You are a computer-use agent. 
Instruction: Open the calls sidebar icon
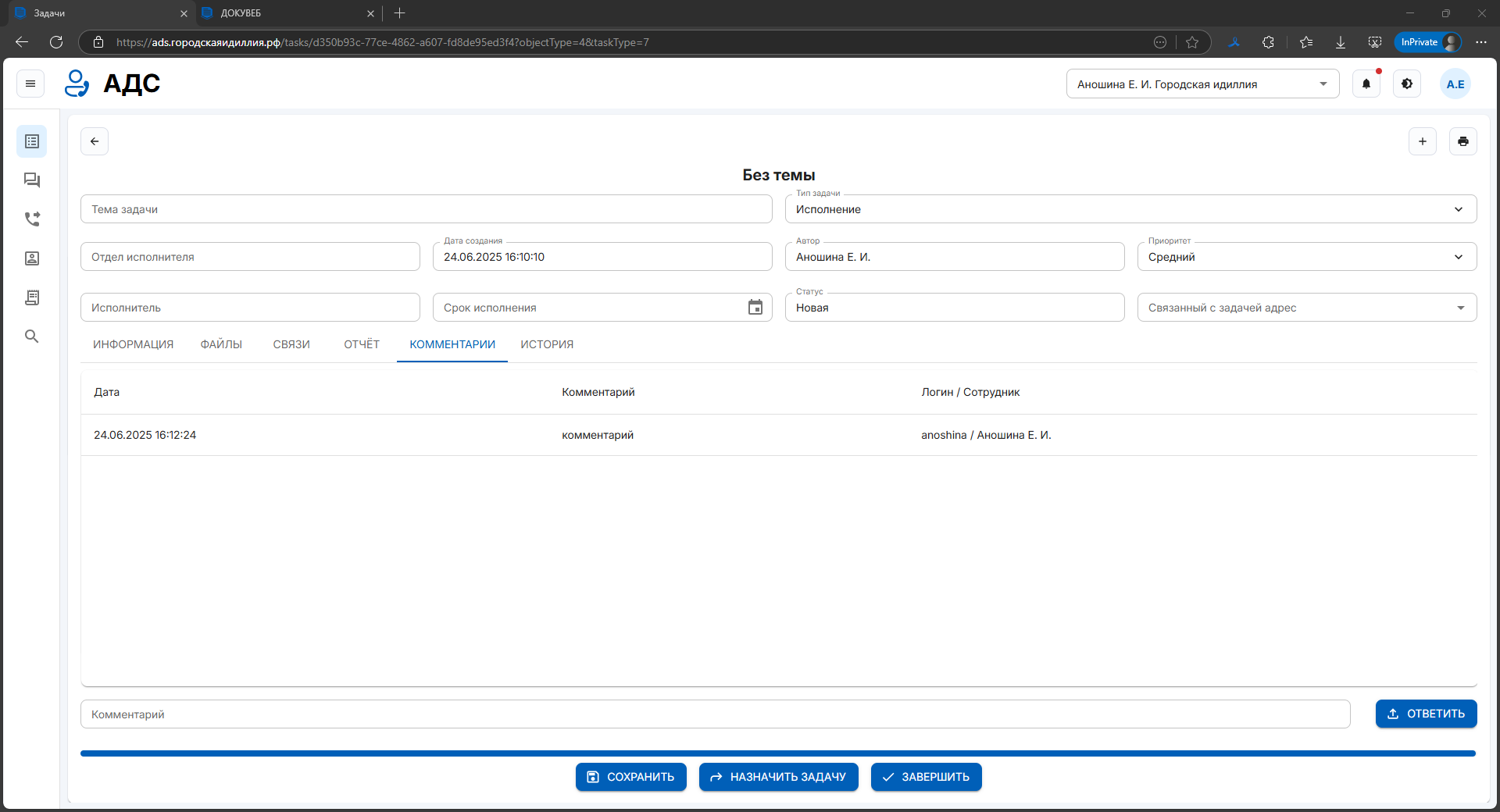[x=32, y=219]
